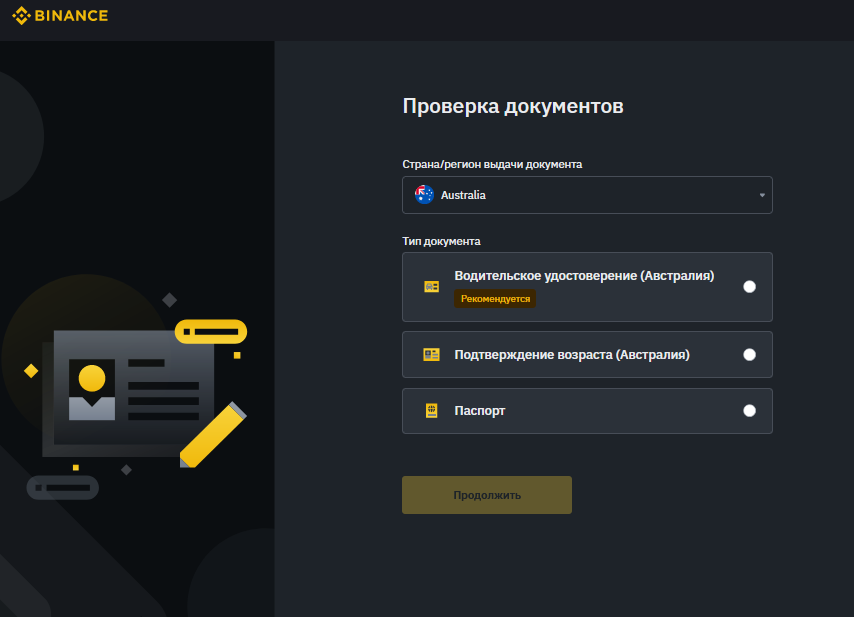
Task: Open the Australia country dropdown
Action: tap(587, 195)
